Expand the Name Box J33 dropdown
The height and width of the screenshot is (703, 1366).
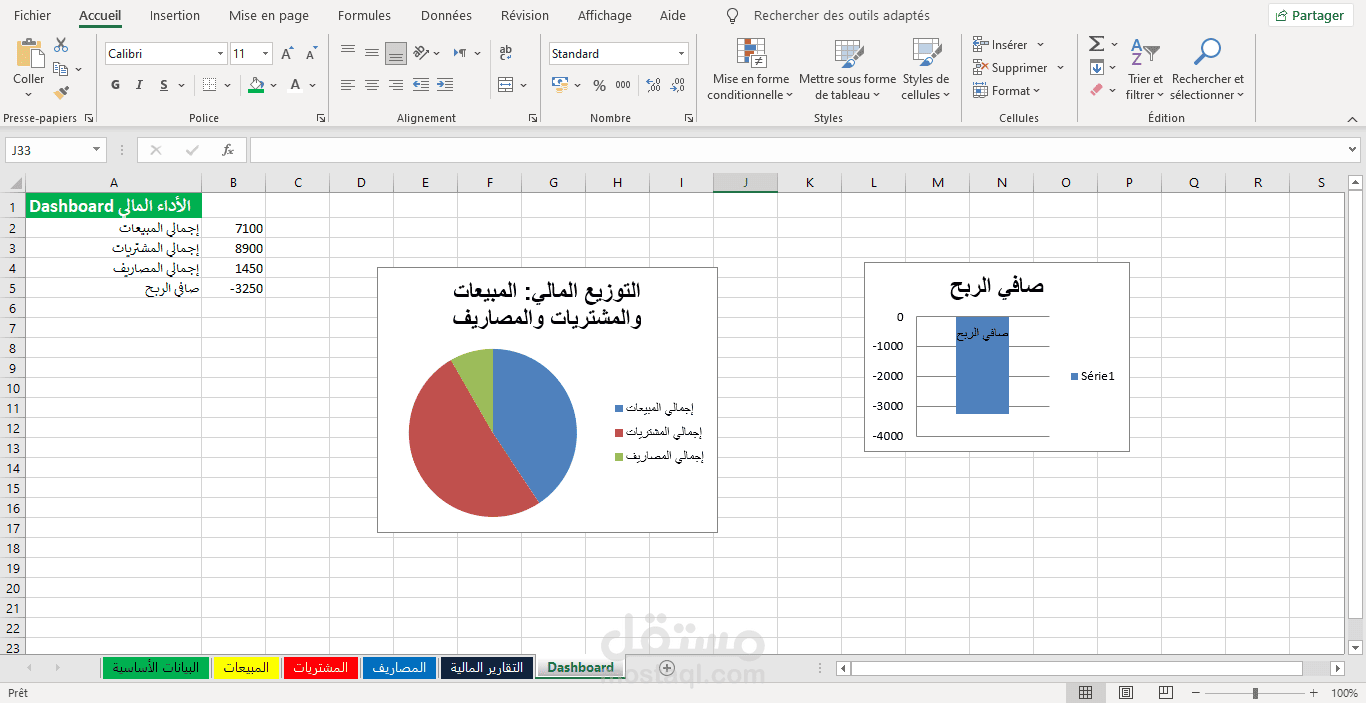tap(97, 150)
